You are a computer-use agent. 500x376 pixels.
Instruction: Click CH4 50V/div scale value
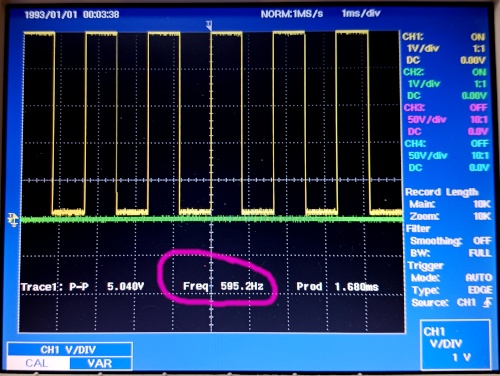tap(428, 155)
